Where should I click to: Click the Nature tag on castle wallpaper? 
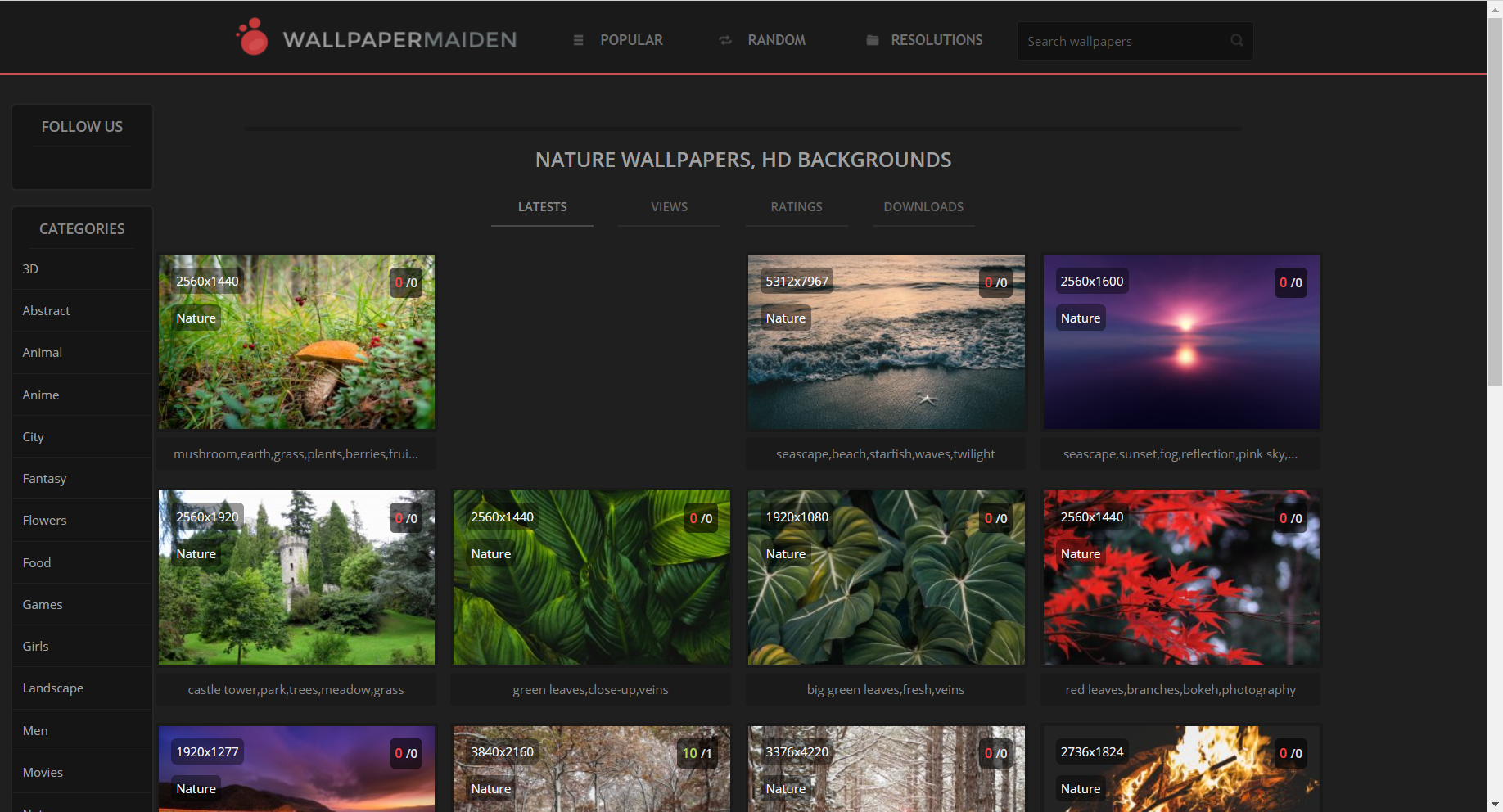[196, 553]
